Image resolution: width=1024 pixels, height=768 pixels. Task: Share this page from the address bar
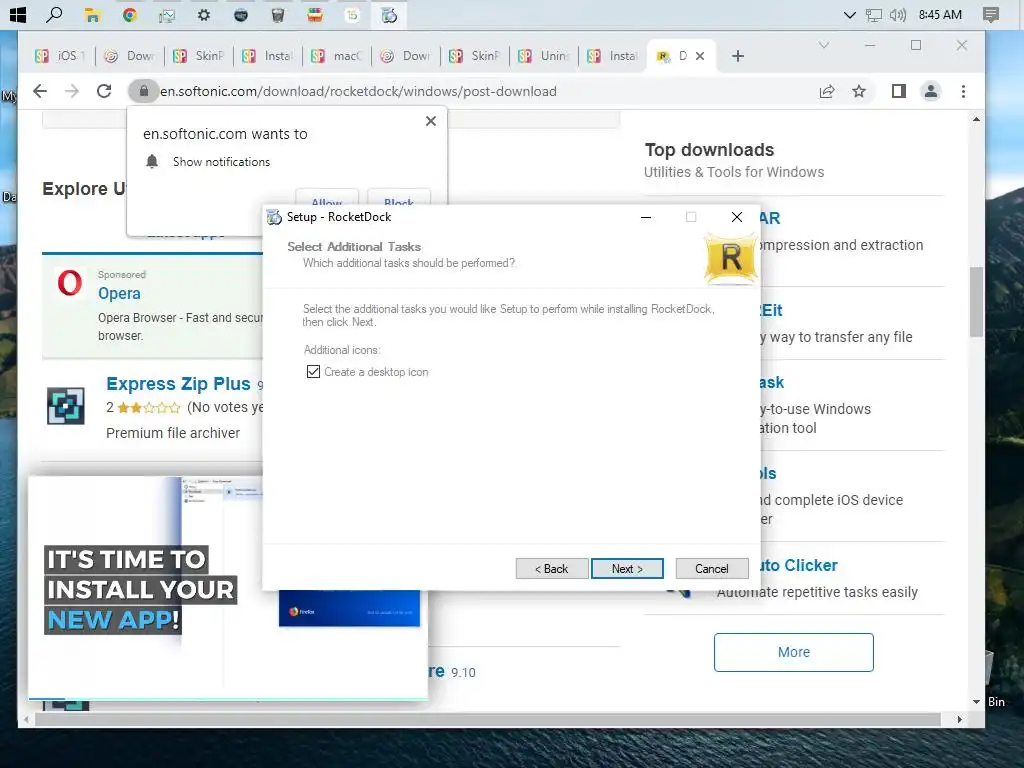827,91
